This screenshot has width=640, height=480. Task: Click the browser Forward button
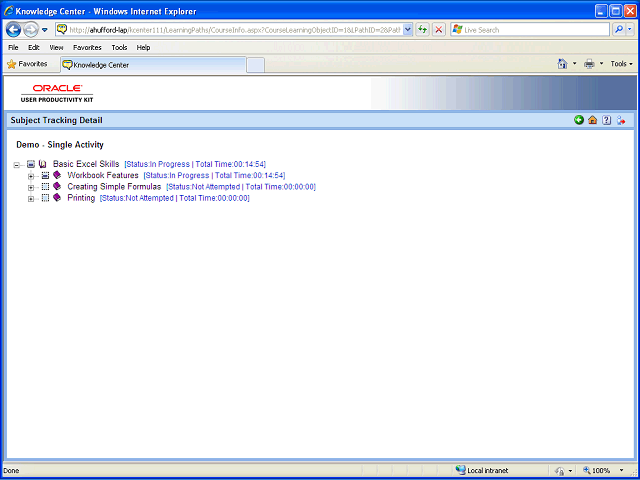pos(31,29)
